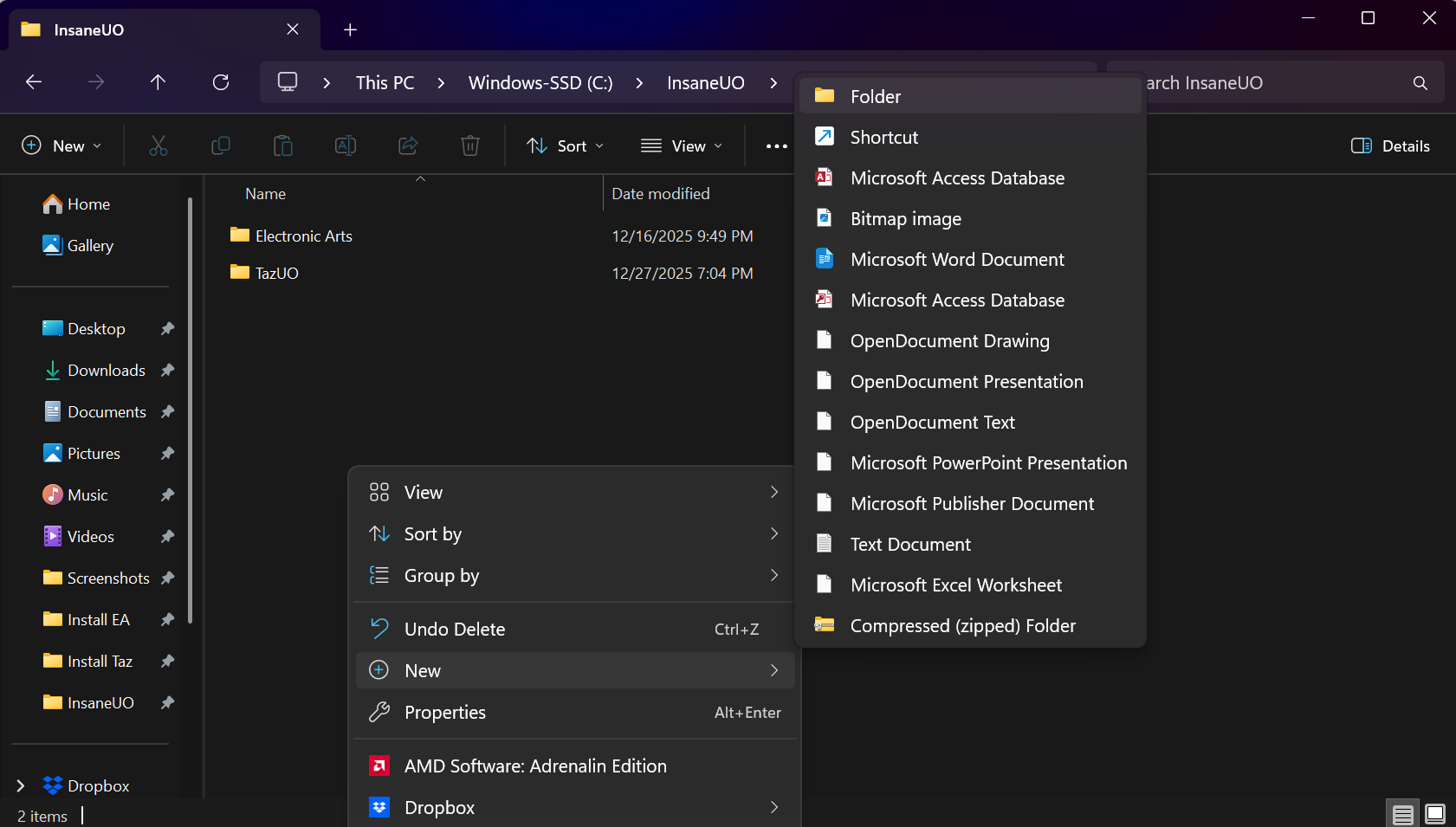Viewport: 1456px width, 827px height.
Task: Expand the Dropbox tree item in sidebar
Action: point(21,785)
